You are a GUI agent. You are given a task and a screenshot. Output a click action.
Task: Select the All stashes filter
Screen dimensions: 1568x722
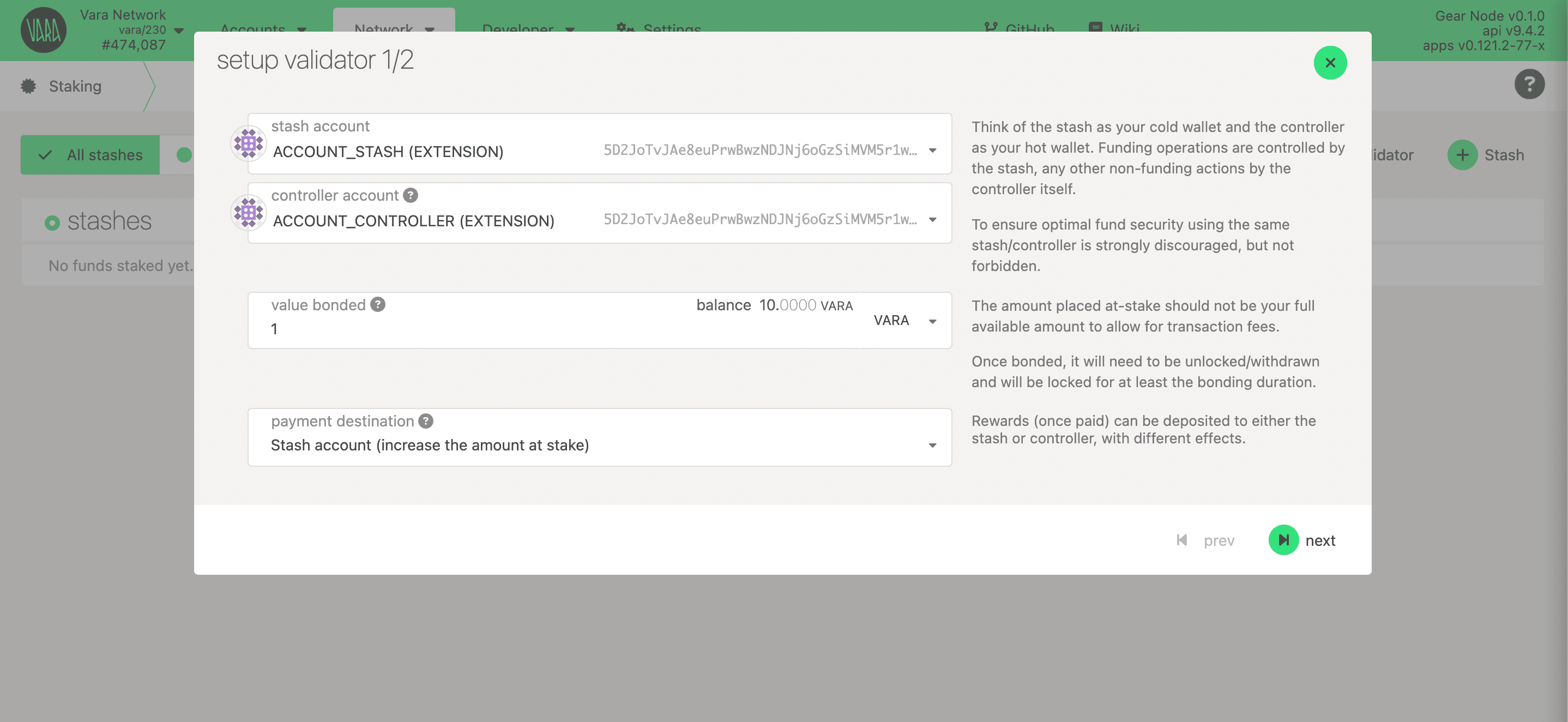pos(90,155)
